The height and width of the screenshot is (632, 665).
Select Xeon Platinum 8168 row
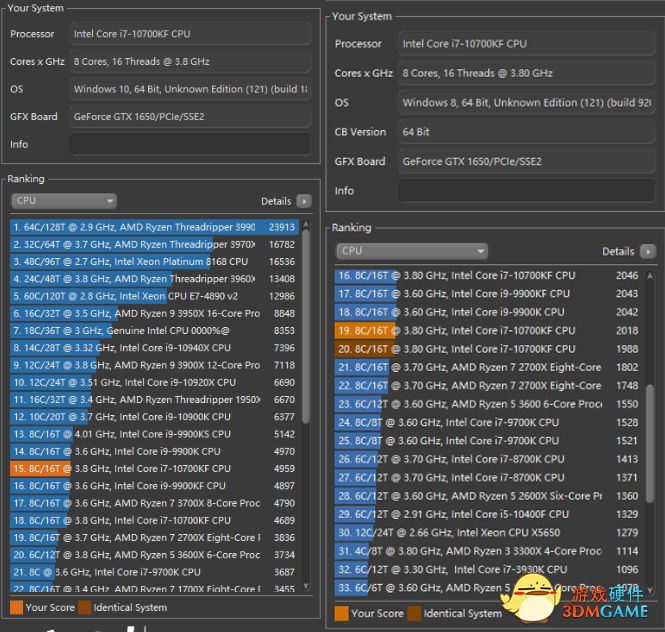(x=154, y=262)
